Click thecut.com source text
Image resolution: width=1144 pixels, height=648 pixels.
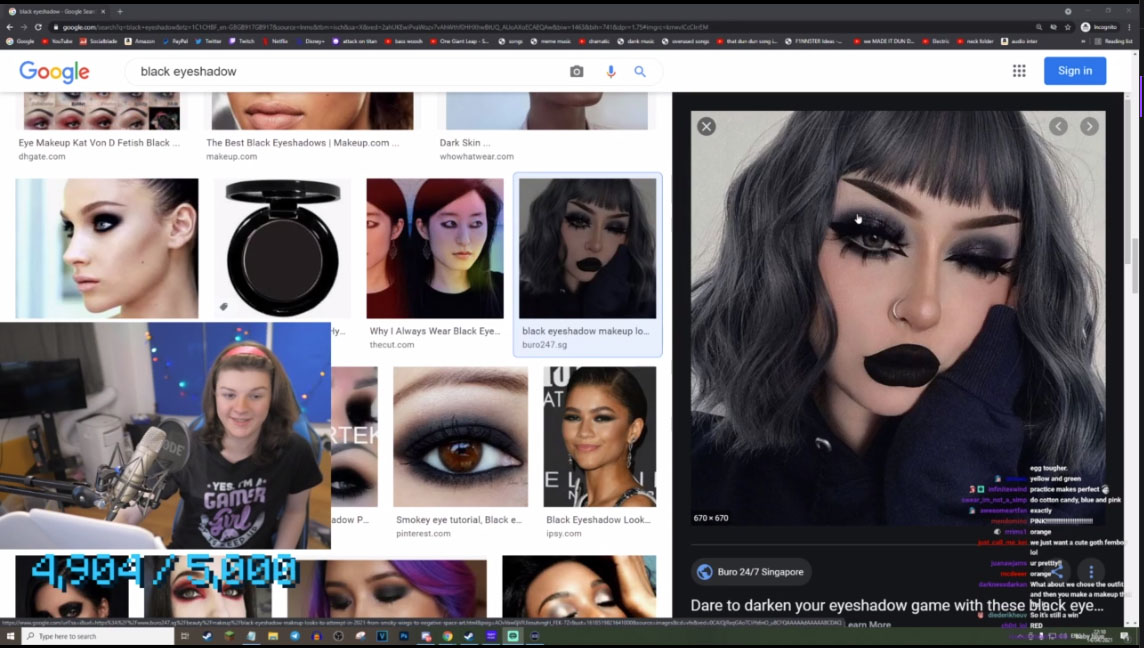pos(392,344)
